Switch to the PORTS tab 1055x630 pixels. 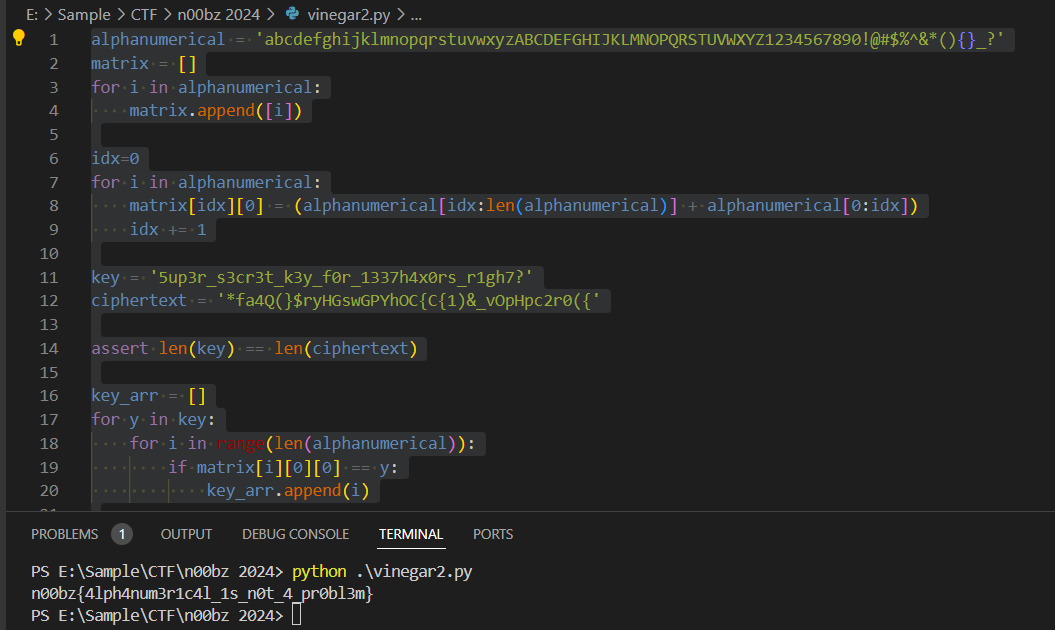(493, 534)
